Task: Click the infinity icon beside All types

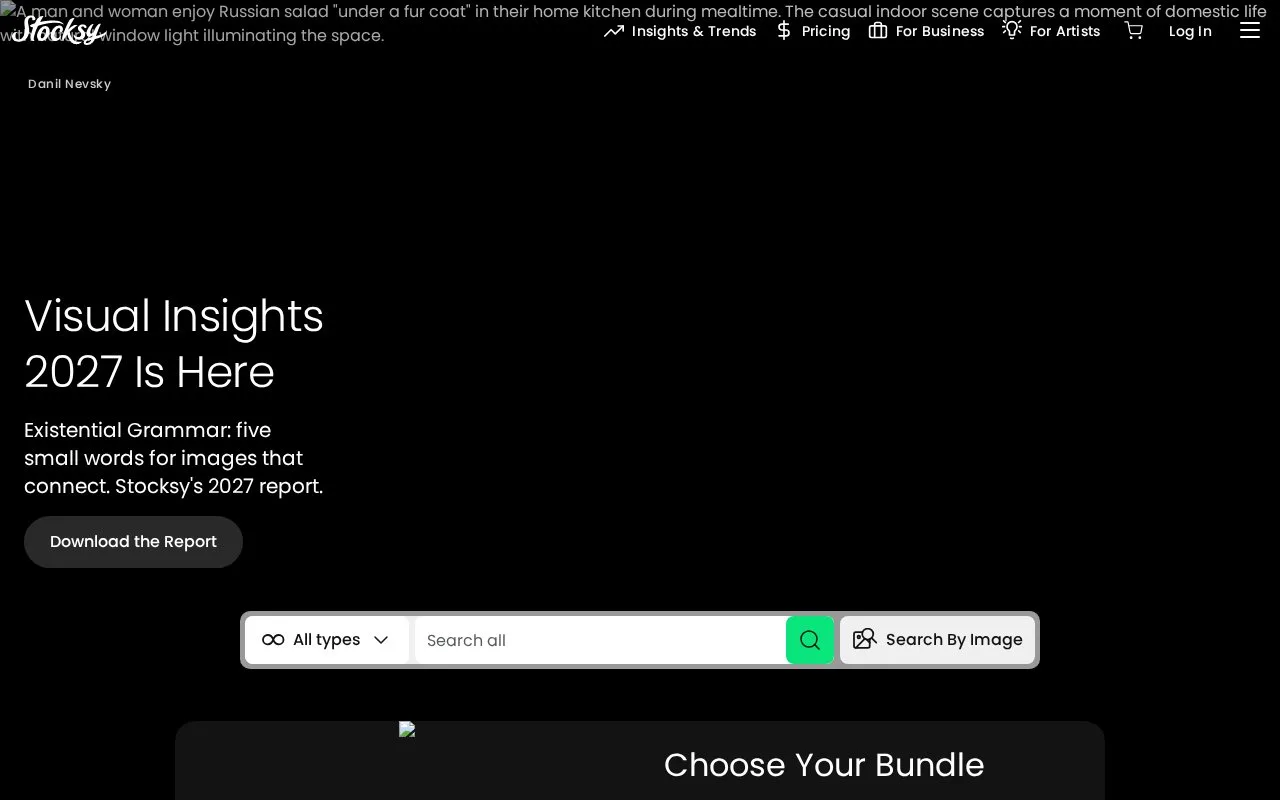Action: pos(273,640)
